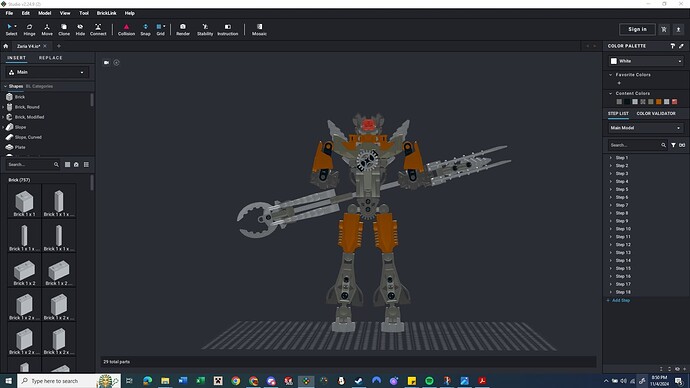
Task: Launch the Mosaic tool
Action: click(x=259, y=29)
